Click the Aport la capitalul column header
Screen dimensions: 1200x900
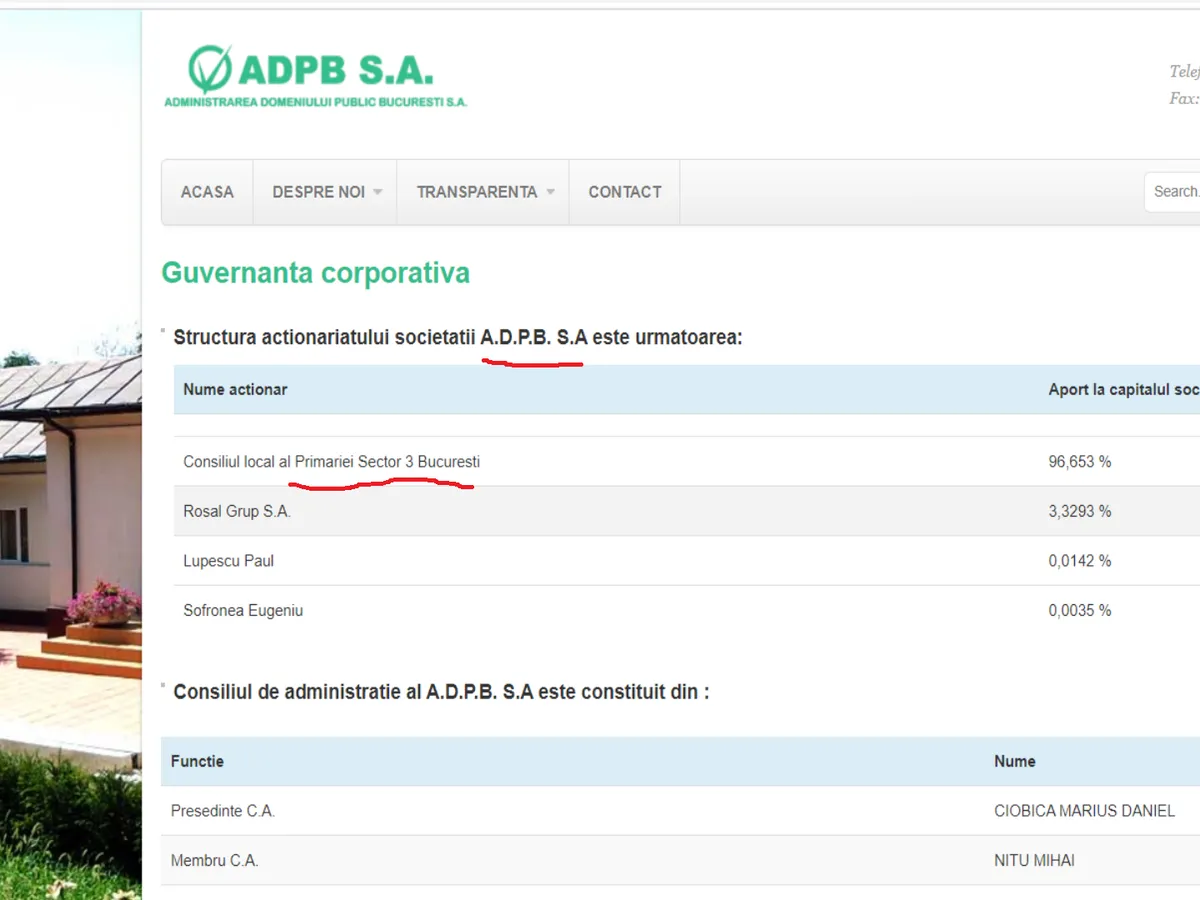point(1122,390)
